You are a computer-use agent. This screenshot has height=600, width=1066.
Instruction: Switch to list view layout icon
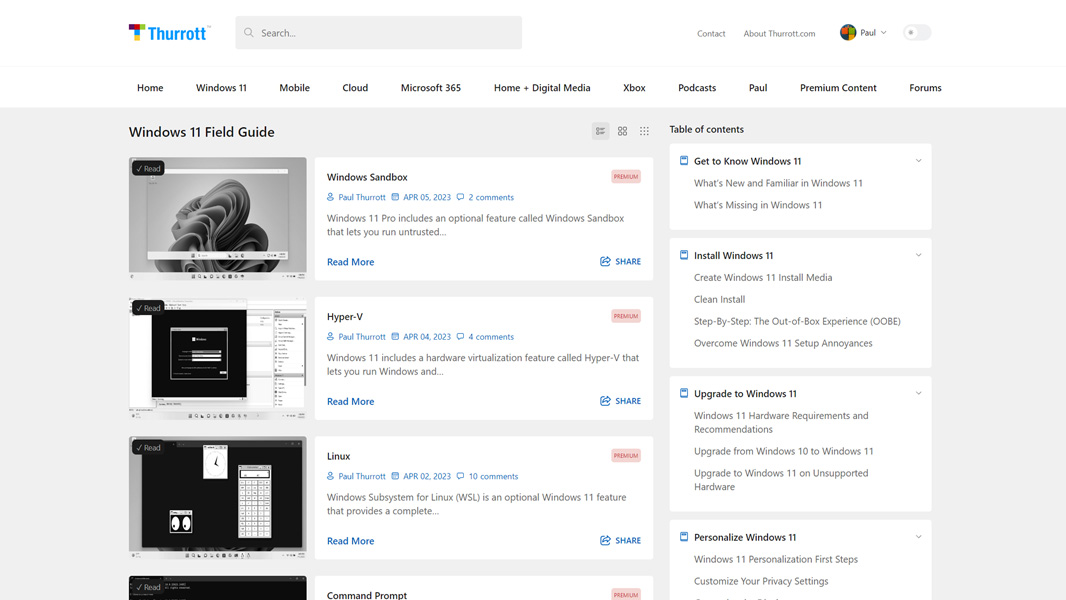(600, 131)
